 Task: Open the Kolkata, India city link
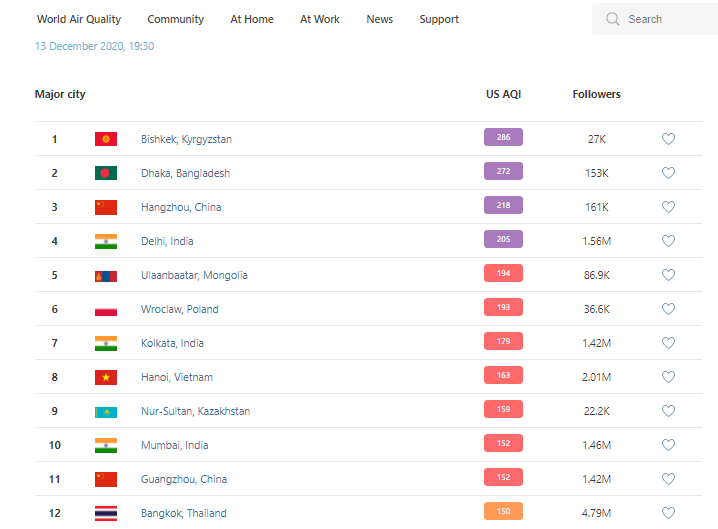[x=172, y=343]
